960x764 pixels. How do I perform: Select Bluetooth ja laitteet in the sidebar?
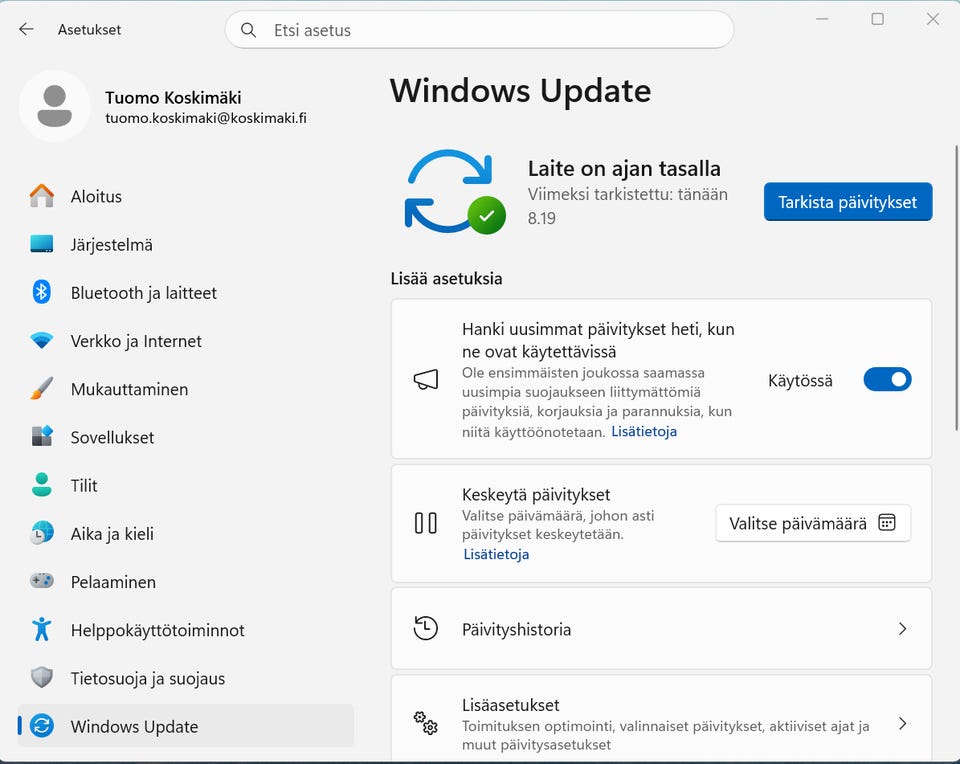[x=186, y=293]
